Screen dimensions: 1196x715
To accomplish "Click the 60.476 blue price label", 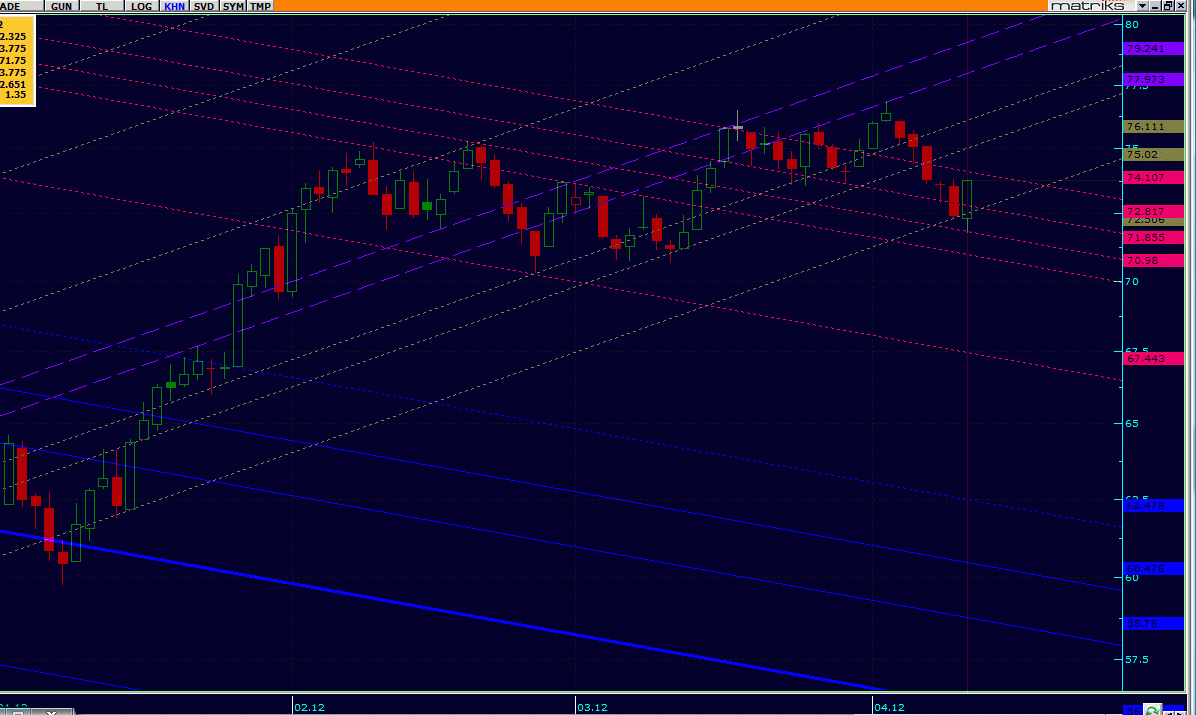I will (1153, 568).
